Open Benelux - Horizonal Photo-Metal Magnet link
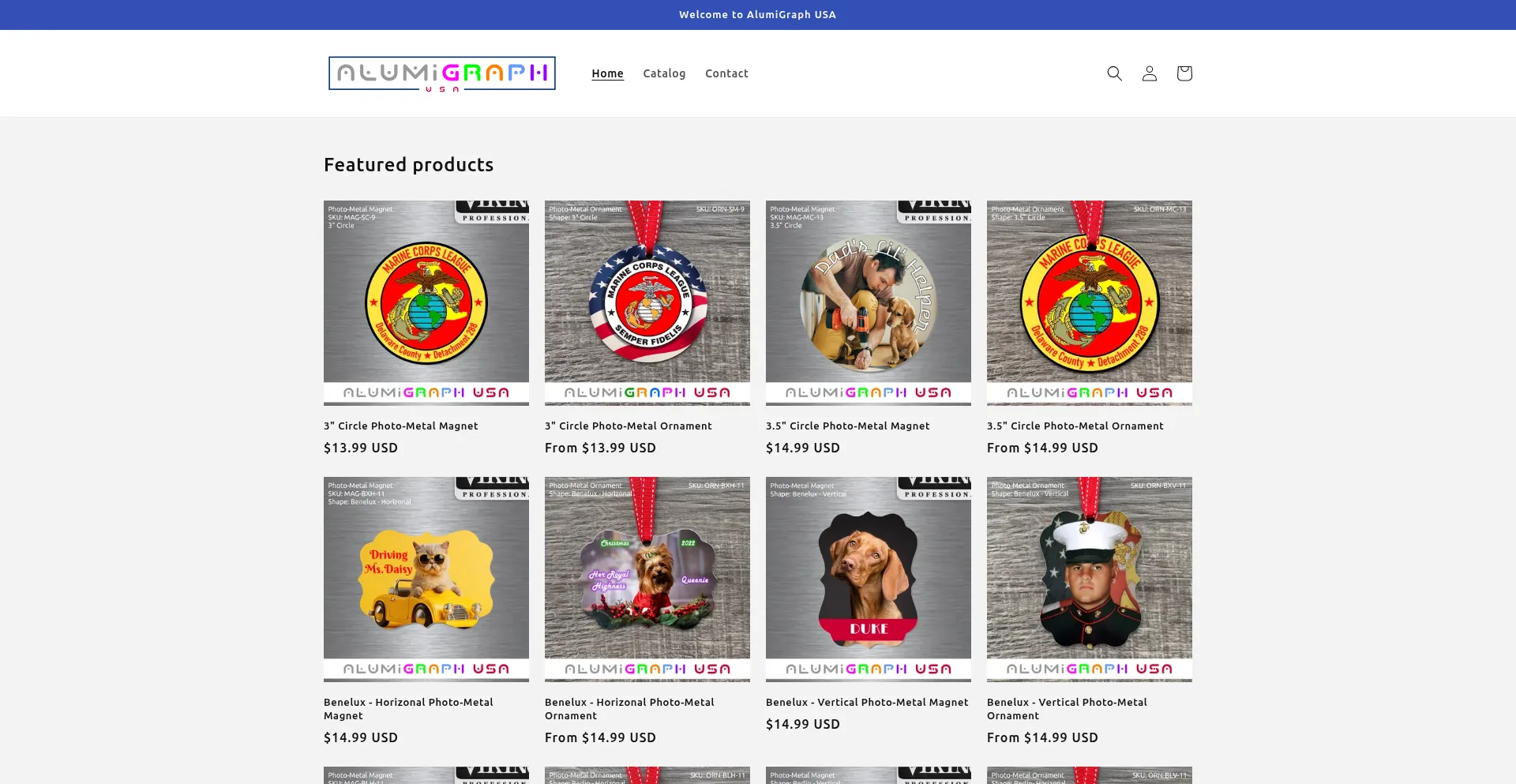The height and width of the screenshot is (784, 1516). click(408, 709)
